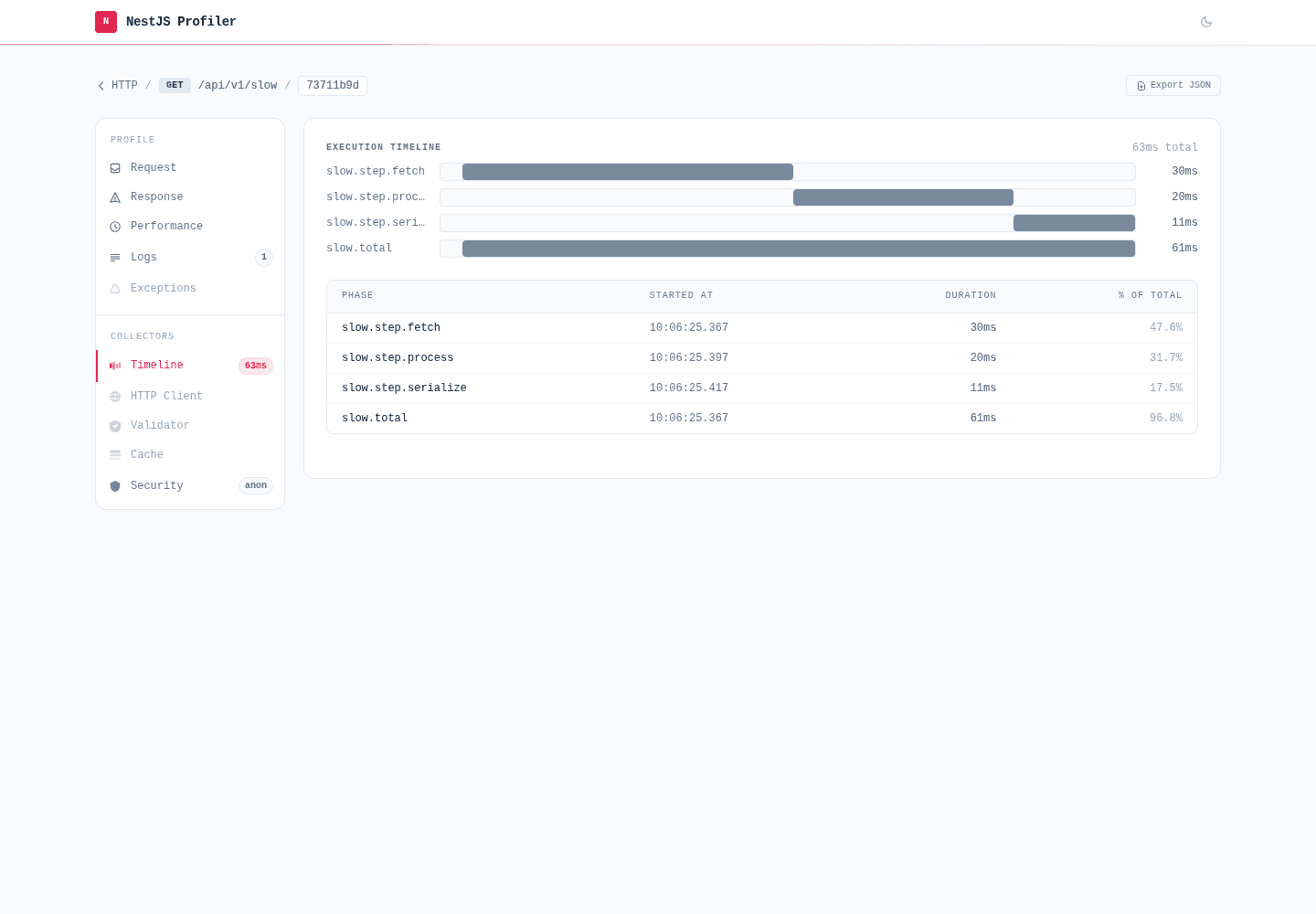Click the slow.step.proc… timeline bar
Screen dimensions: 1316x914
[x=903, y=197]
